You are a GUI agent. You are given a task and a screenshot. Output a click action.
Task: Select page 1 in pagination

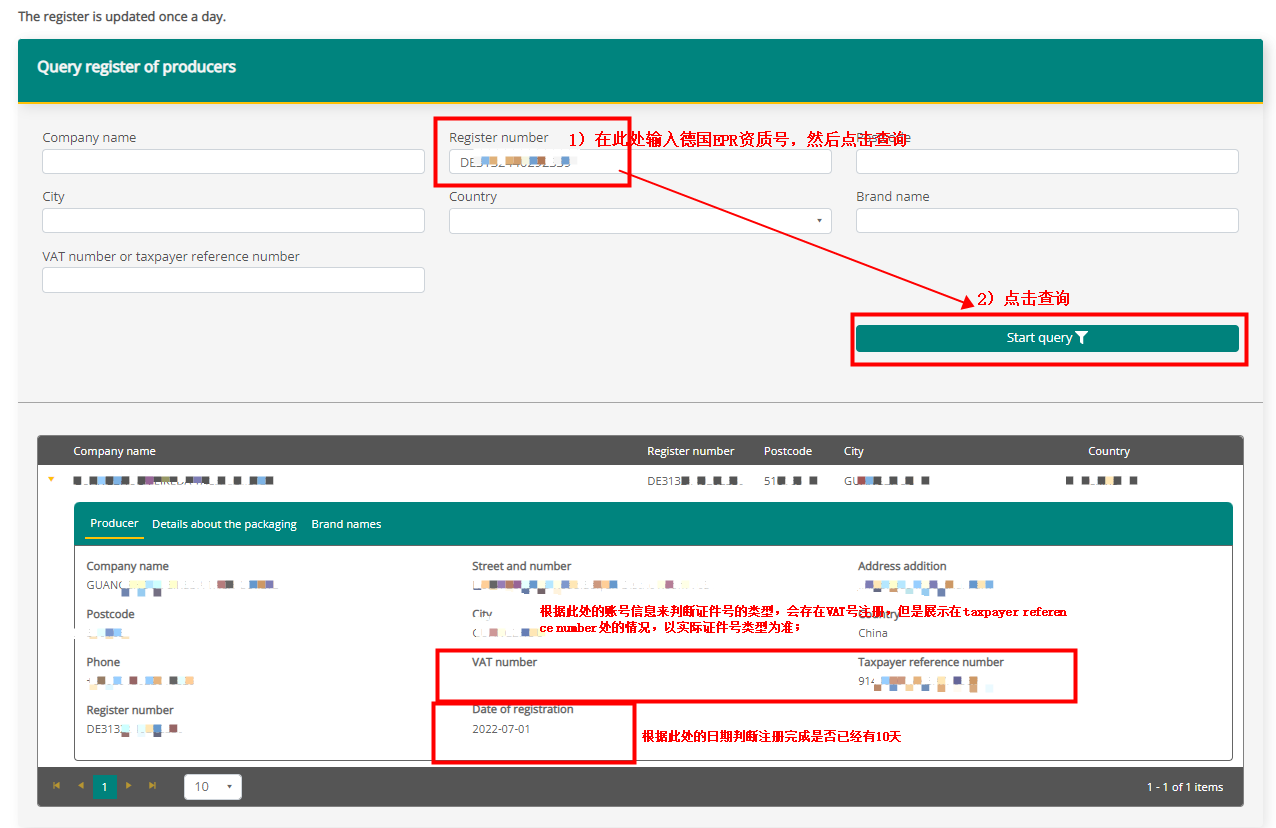[104, 787]
